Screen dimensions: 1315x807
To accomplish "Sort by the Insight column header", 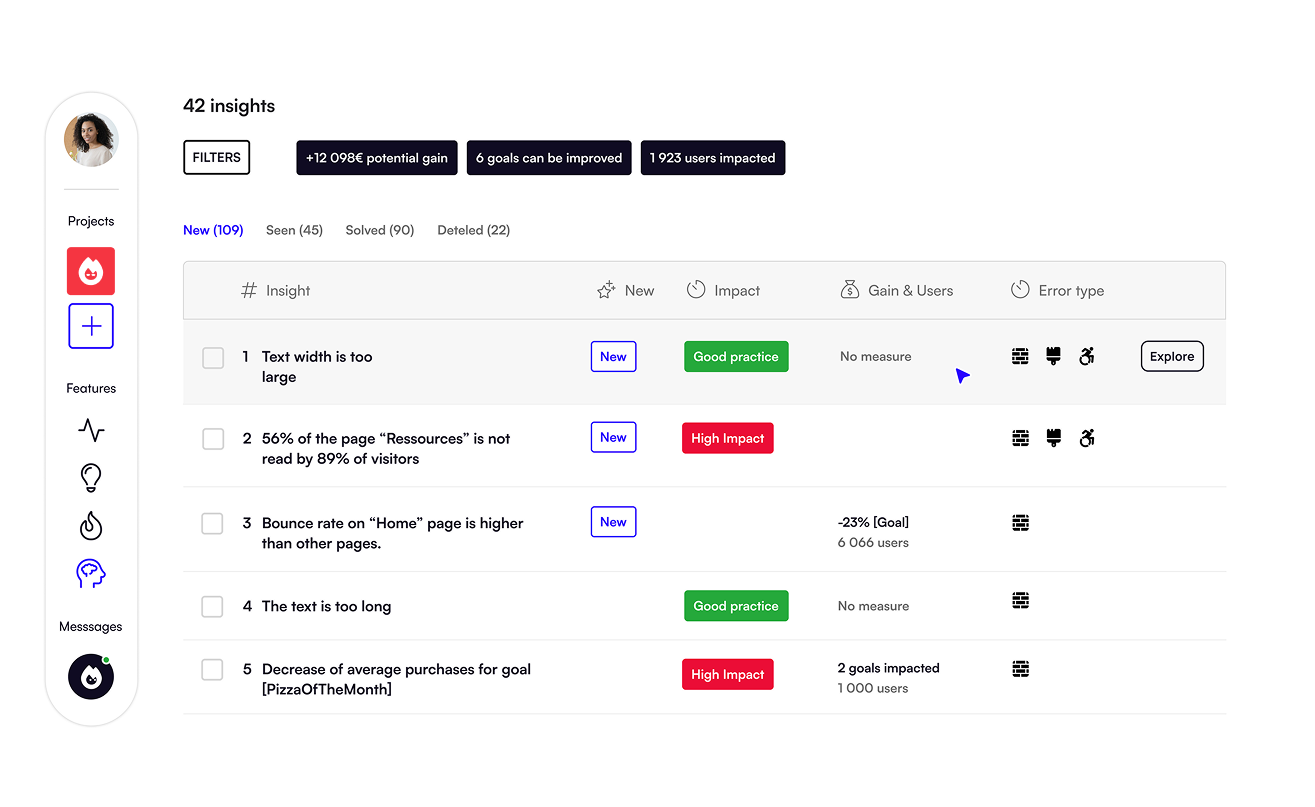I will (288, 291).
